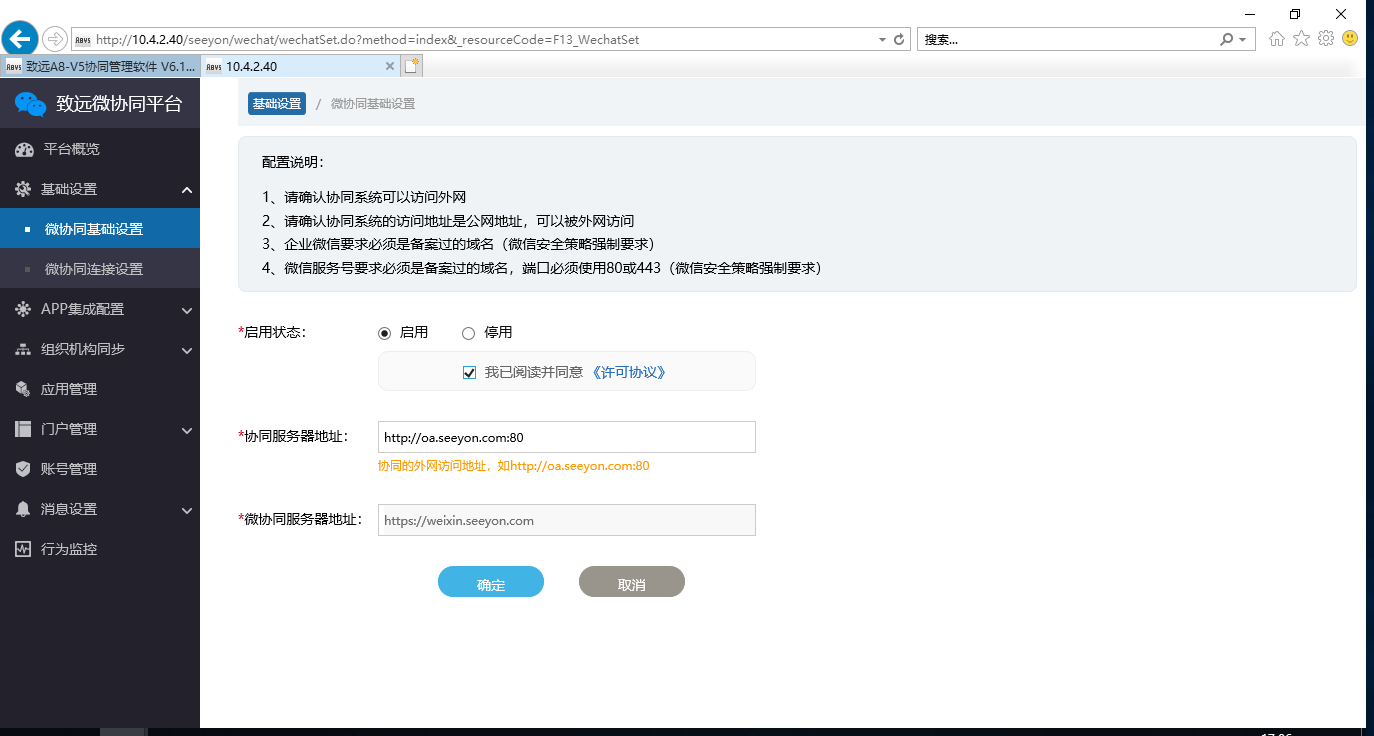Screen dimensions: 1374x736
Task: Open 账号管理 in the sidebar
Action: [100, 469]
